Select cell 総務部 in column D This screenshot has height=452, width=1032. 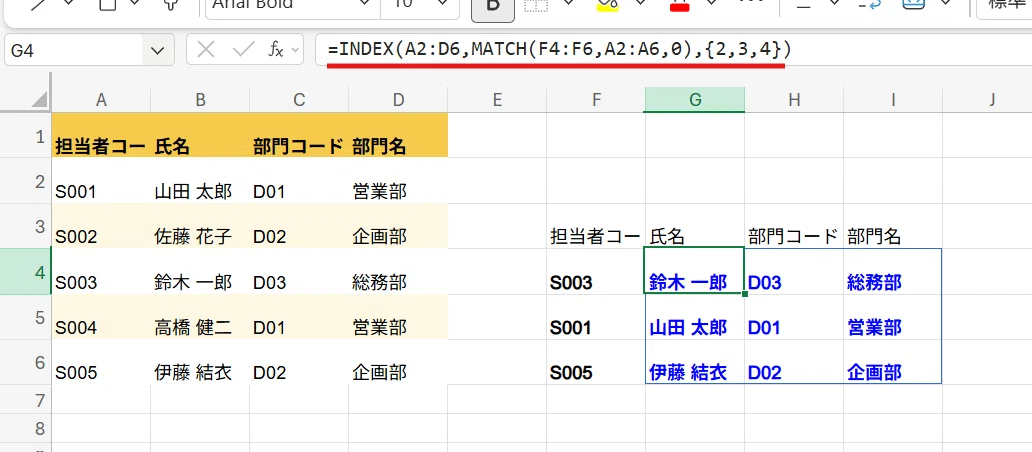coord(398,272)
